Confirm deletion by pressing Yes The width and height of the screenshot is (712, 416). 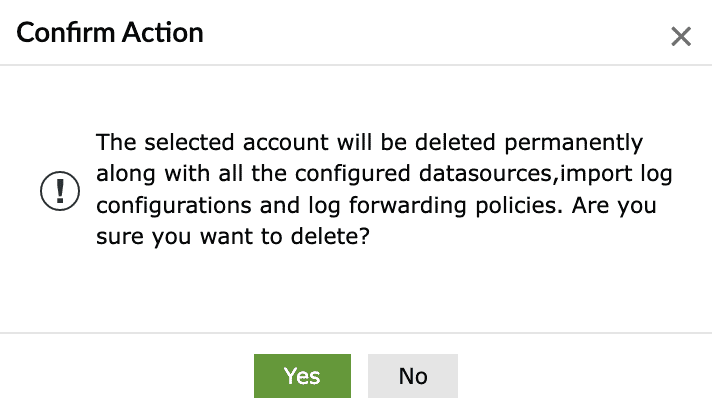pos(302,376)
